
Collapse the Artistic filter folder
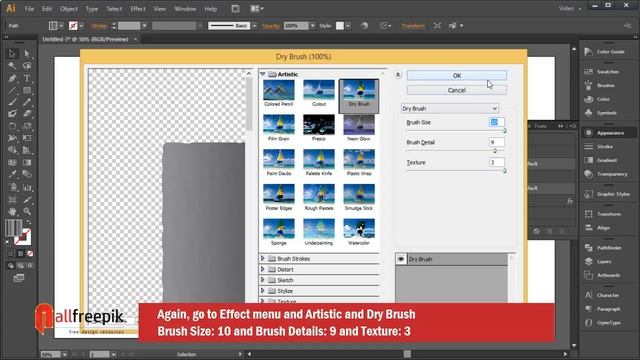[x=263, y=74]
